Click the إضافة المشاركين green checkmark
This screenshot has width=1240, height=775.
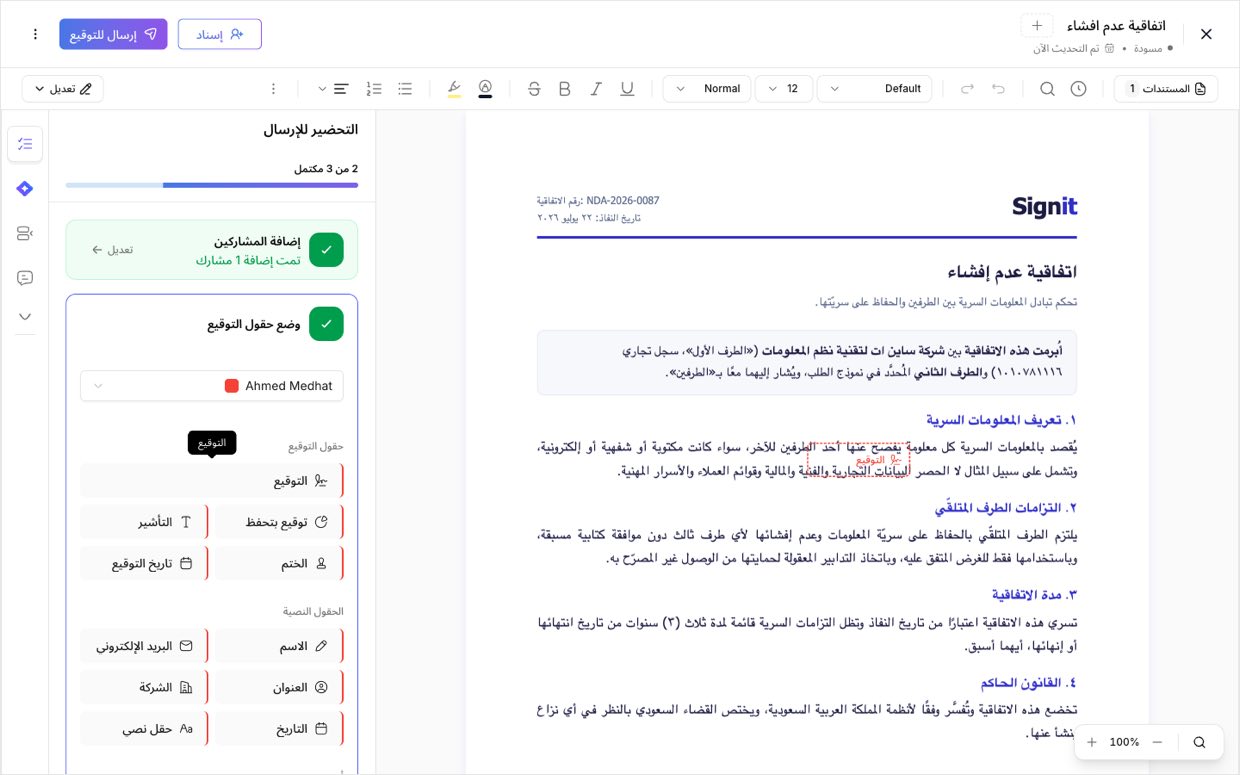[x=326, y=250]
